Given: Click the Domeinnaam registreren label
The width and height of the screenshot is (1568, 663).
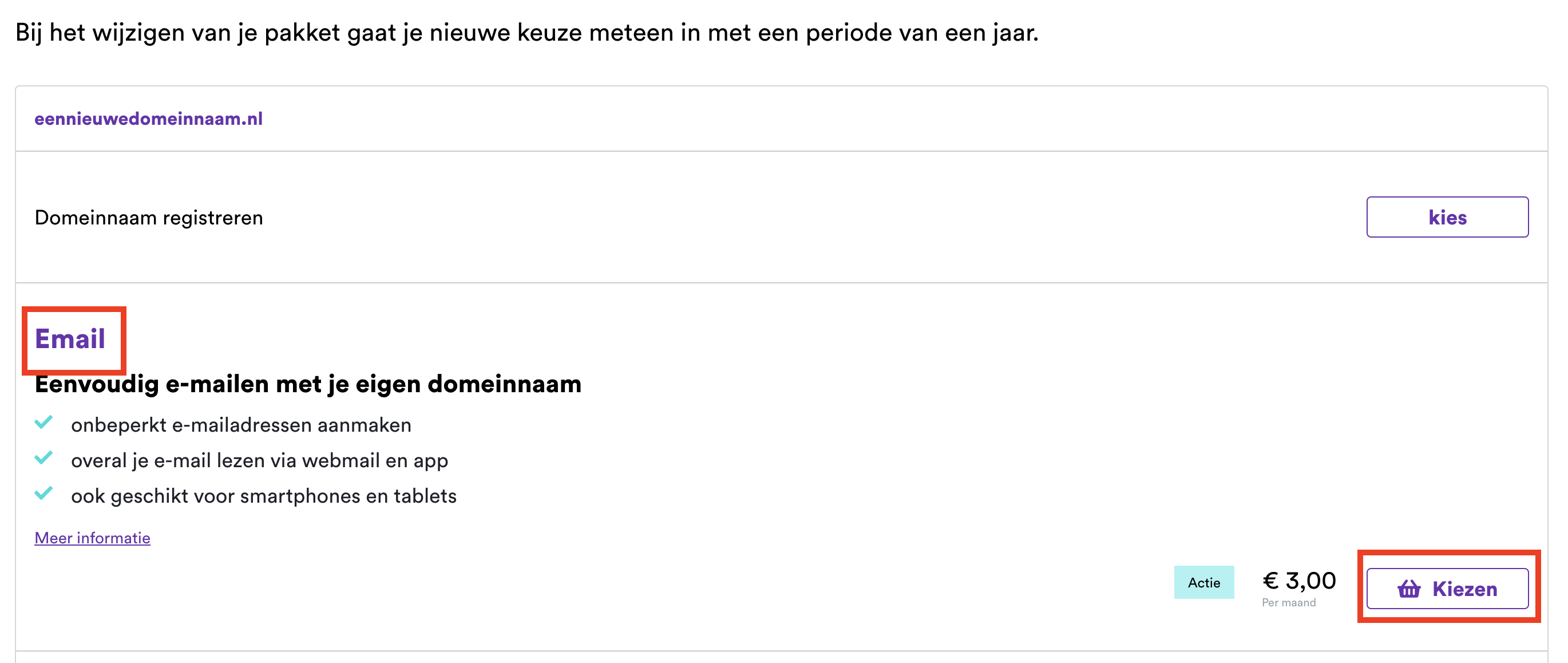Looking at the screenshot, I should tap(149, 218).
